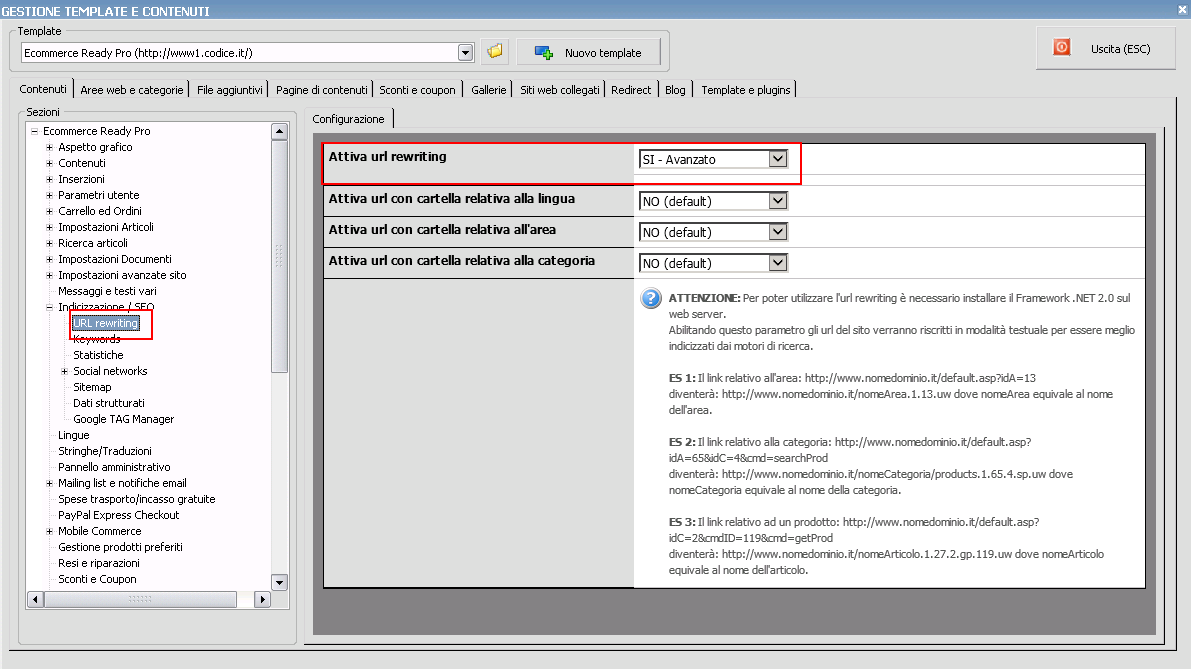Expand the Mobile Commerce tree node

pyautogui.click(x=49, y=531)
